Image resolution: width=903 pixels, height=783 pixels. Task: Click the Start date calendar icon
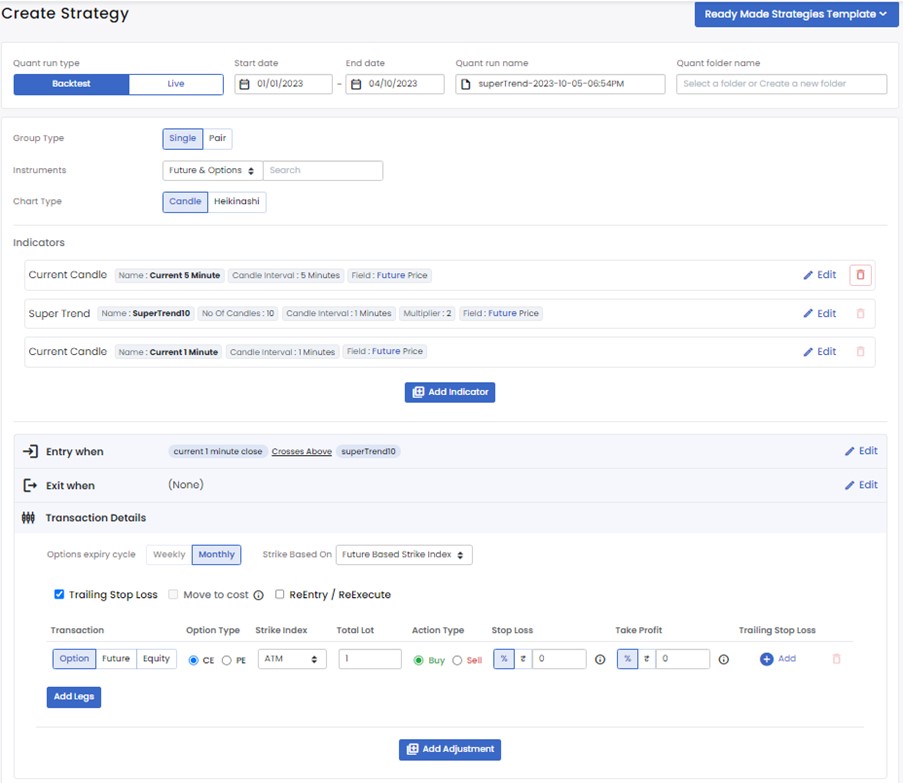click(x=245, y=84)
